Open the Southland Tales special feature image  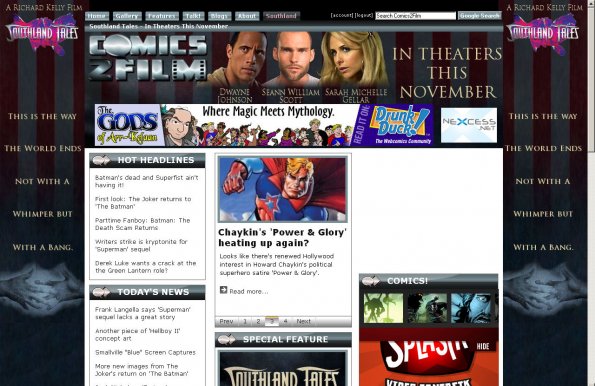(x=283, y=369)
